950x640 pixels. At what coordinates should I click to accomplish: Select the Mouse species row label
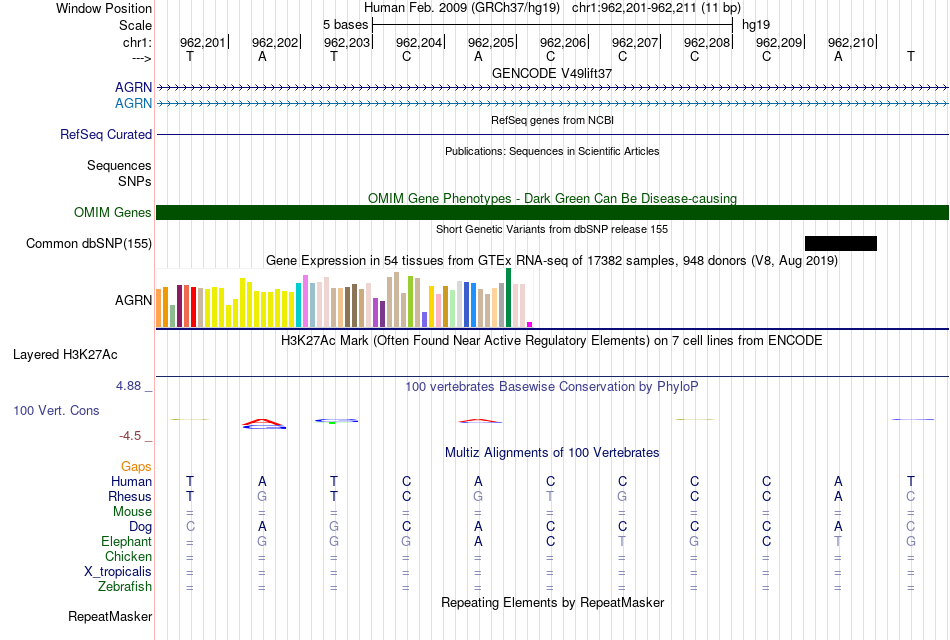point(132,512)
